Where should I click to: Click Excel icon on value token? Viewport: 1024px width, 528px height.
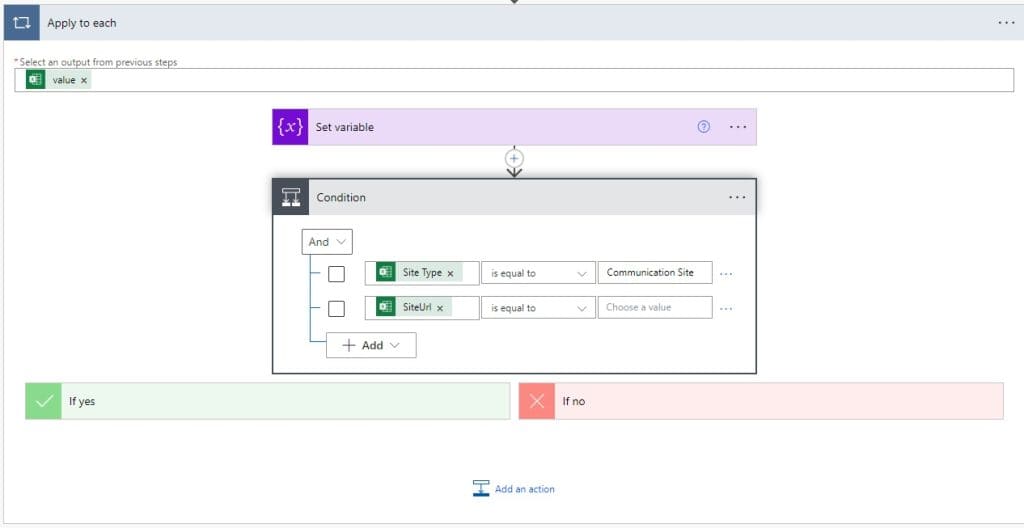[x=35, y=80]
